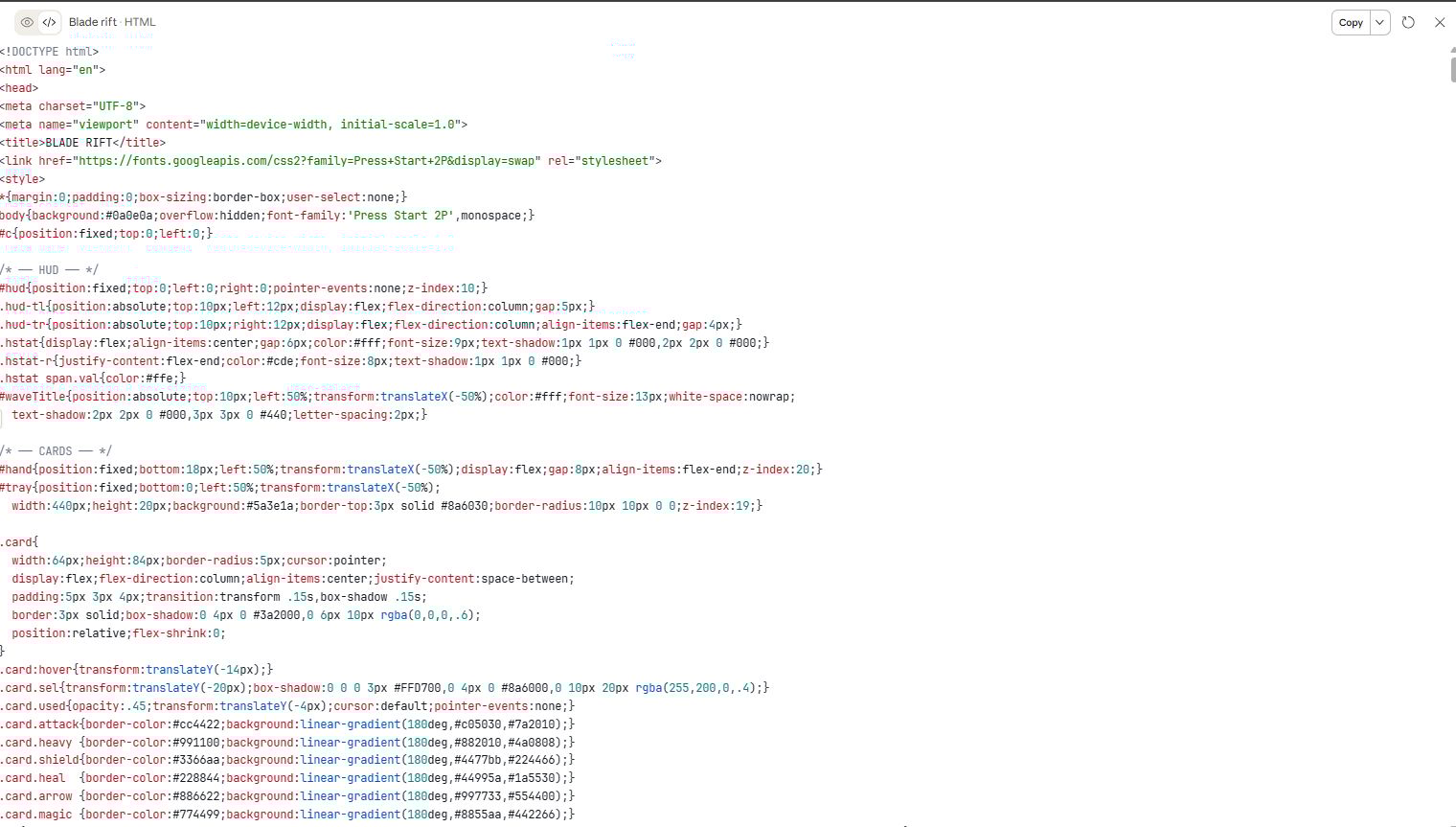Image resolution: width=1456 pixels, height=827 pixels.
Task: Click the HUD section comment
Action: [50, 269]
